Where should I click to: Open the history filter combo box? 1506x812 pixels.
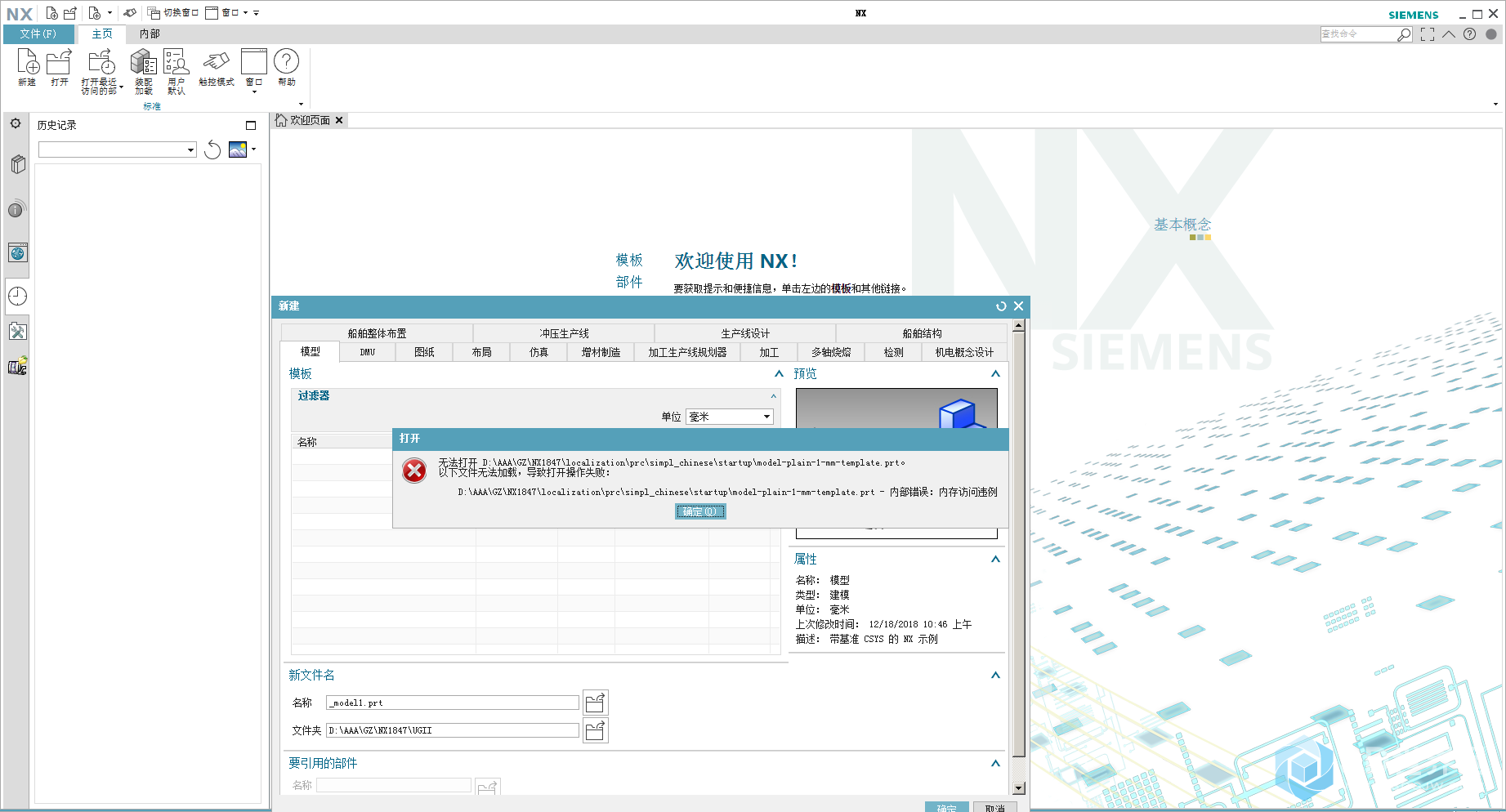(118, 149)
